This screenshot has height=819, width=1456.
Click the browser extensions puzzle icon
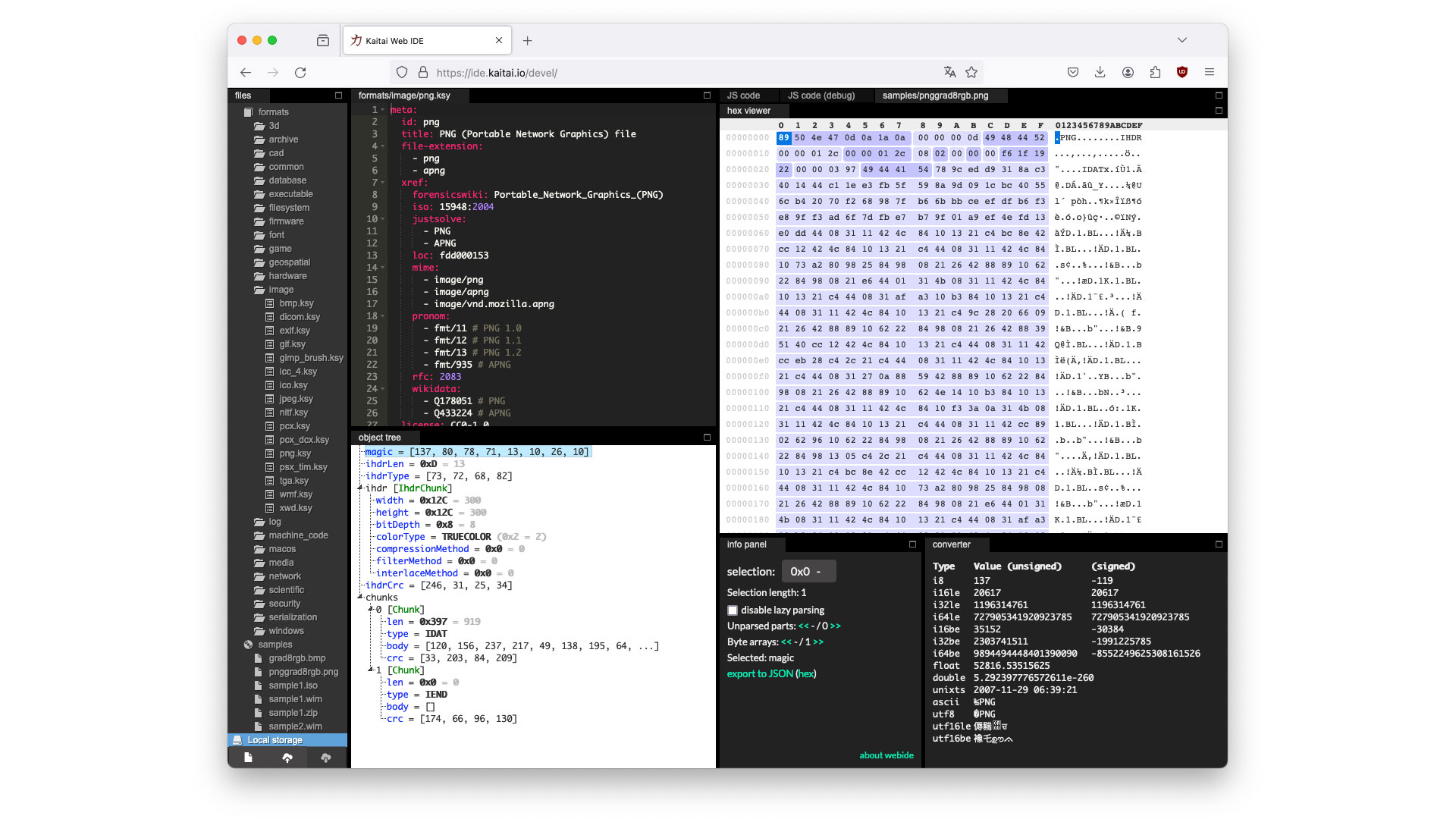tap(1155, 73)
